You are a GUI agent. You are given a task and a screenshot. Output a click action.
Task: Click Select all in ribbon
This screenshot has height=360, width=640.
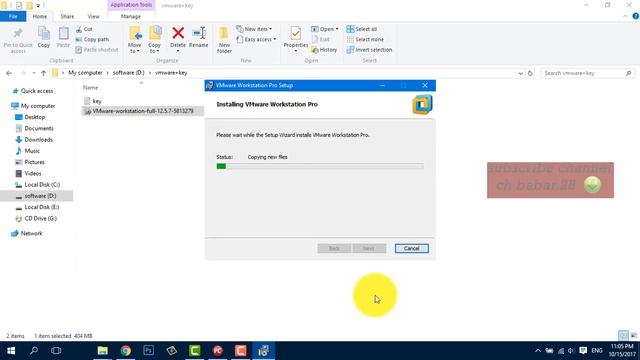coord(362,29)
